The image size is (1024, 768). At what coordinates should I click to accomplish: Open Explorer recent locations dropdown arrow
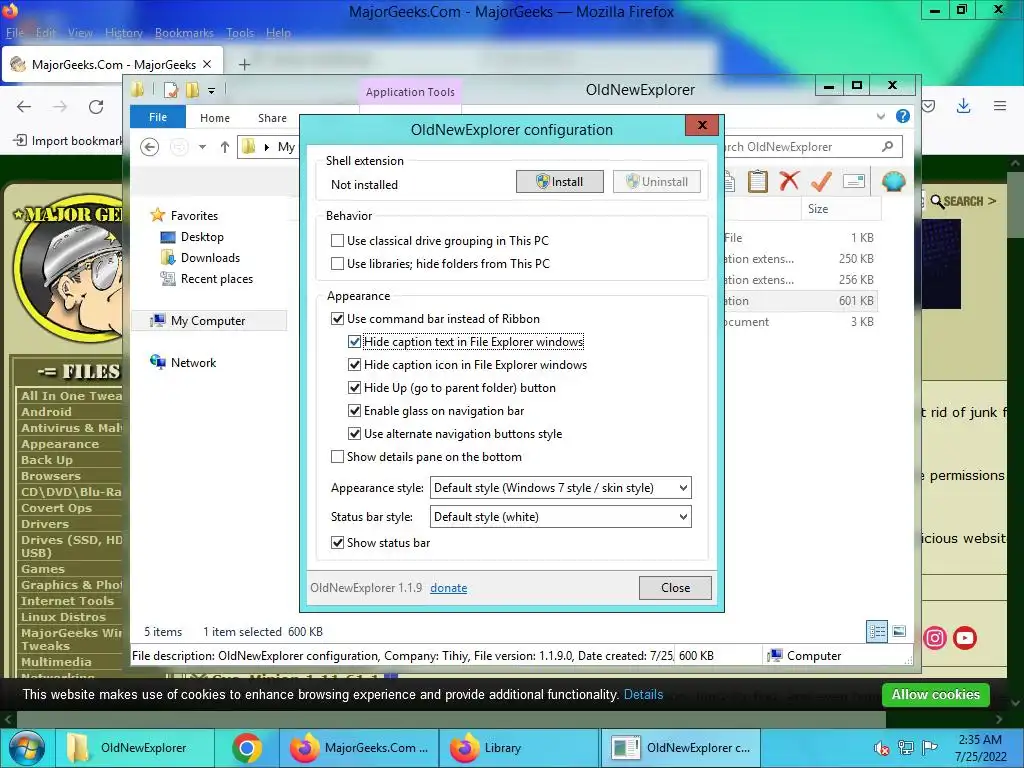point(202,147)
